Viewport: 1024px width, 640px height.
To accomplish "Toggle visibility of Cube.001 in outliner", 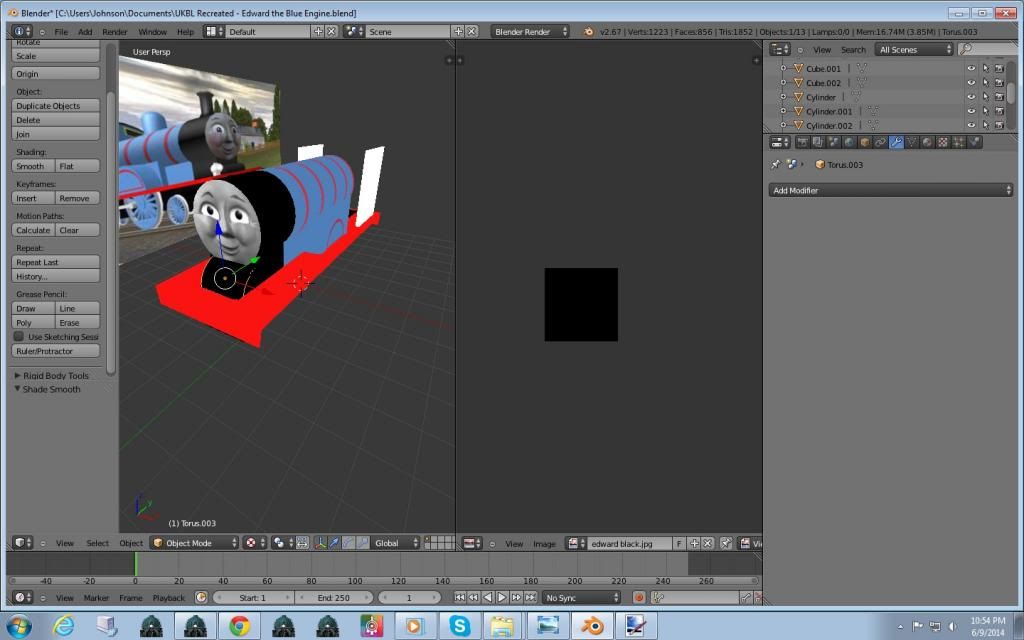I will click(971, 69).
